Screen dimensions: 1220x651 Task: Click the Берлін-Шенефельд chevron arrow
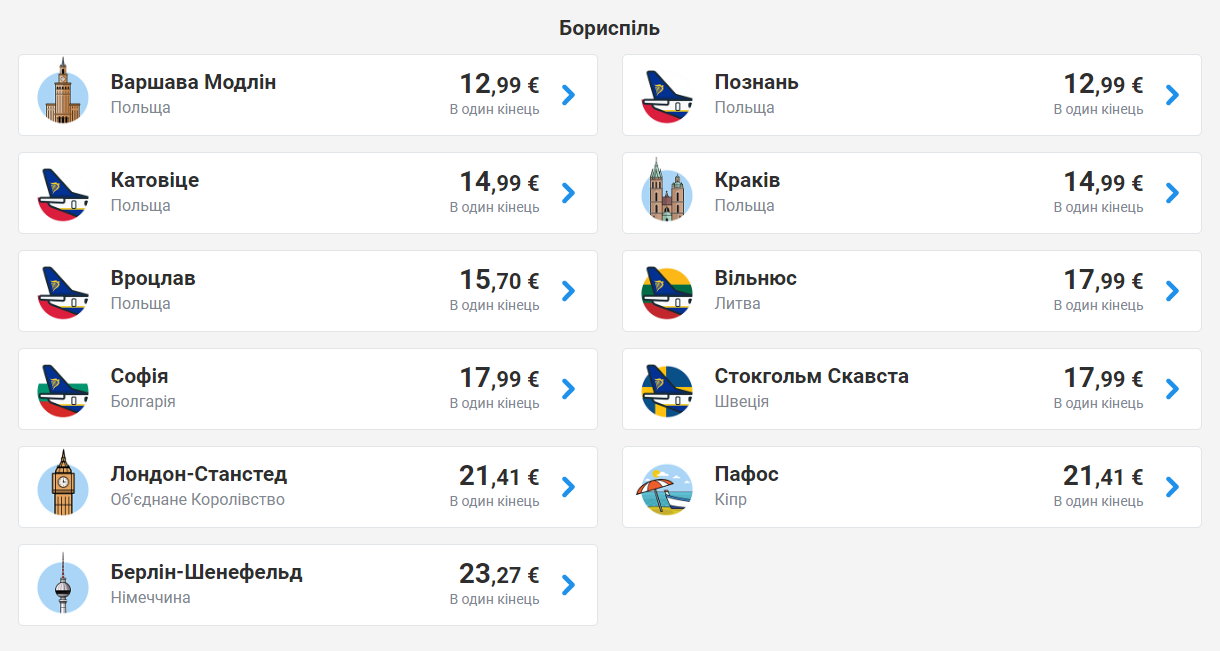coord(569,585)
